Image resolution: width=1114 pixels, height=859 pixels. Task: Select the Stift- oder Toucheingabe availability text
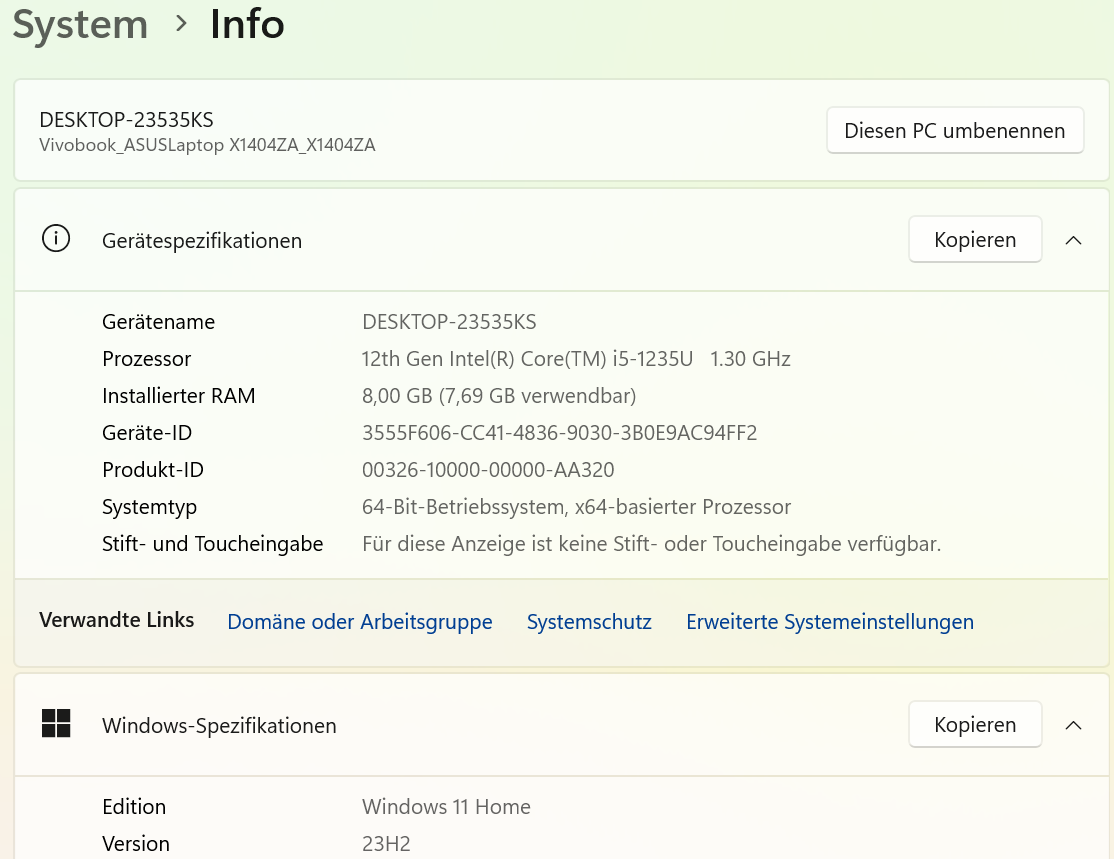click(x=651, y=544)
